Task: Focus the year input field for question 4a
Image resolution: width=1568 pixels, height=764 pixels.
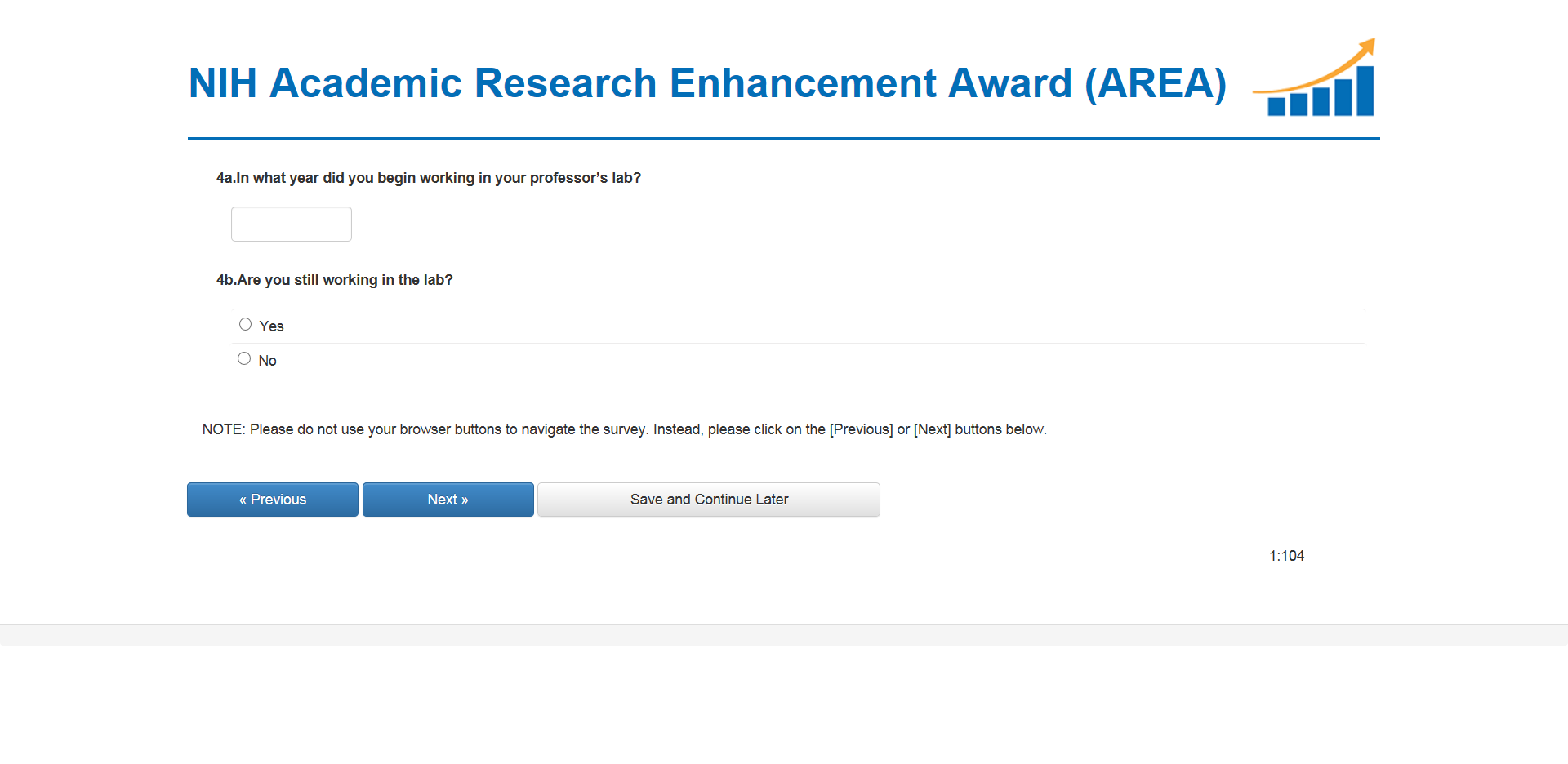Action: (292, 224)
